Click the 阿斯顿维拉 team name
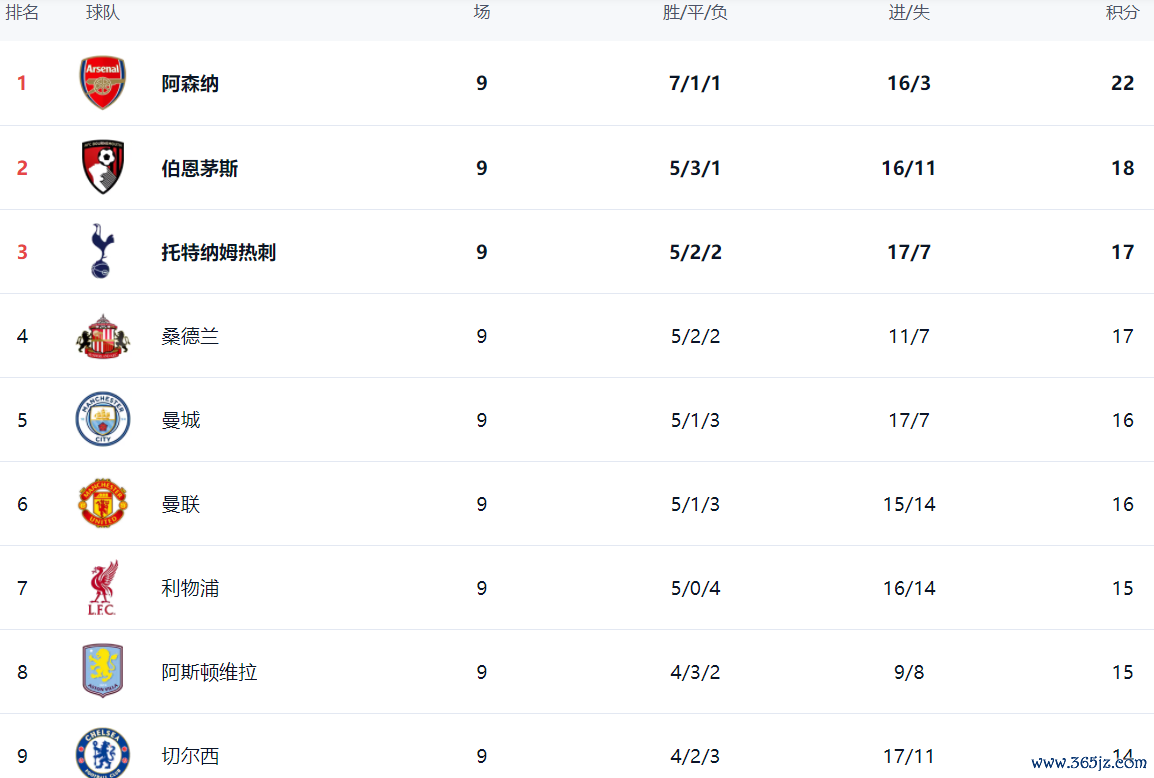Image resolution: width=1154 pixels, height=778 pixels. tap(209, 672)
